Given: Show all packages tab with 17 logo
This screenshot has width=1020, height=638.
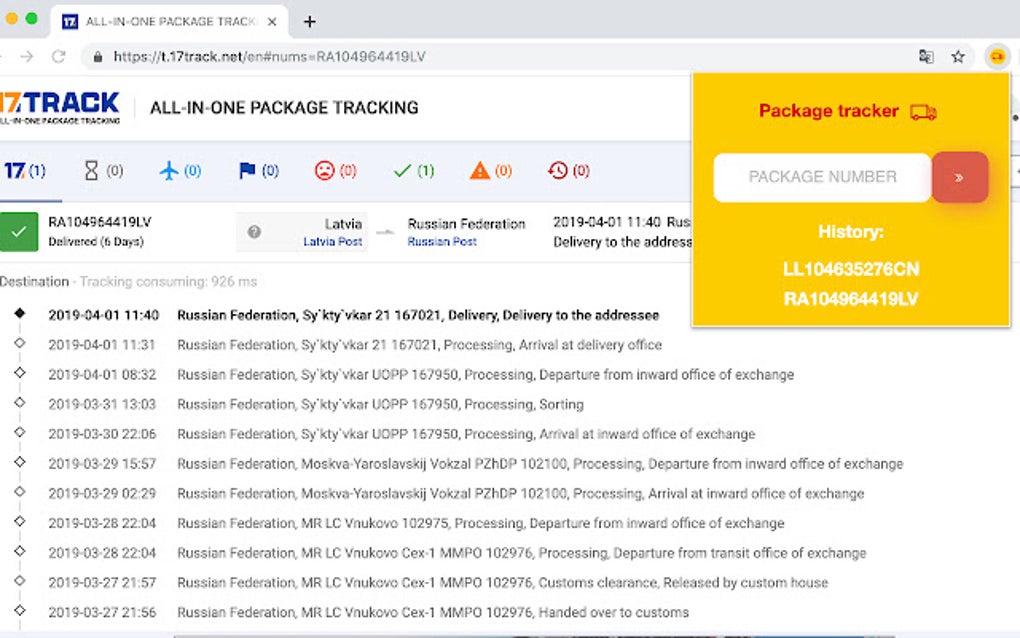Looking at the screenshot, I should (x=25, y=171).
